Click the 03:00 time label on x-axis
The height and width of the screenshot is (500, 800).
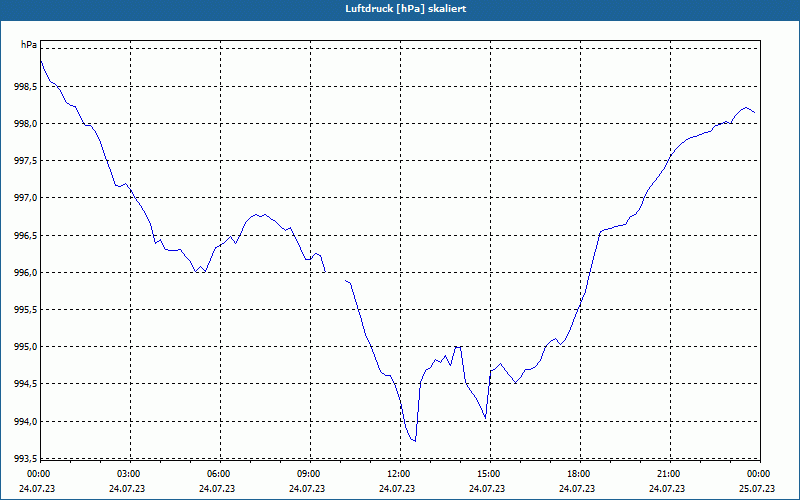tap(130, 474)
